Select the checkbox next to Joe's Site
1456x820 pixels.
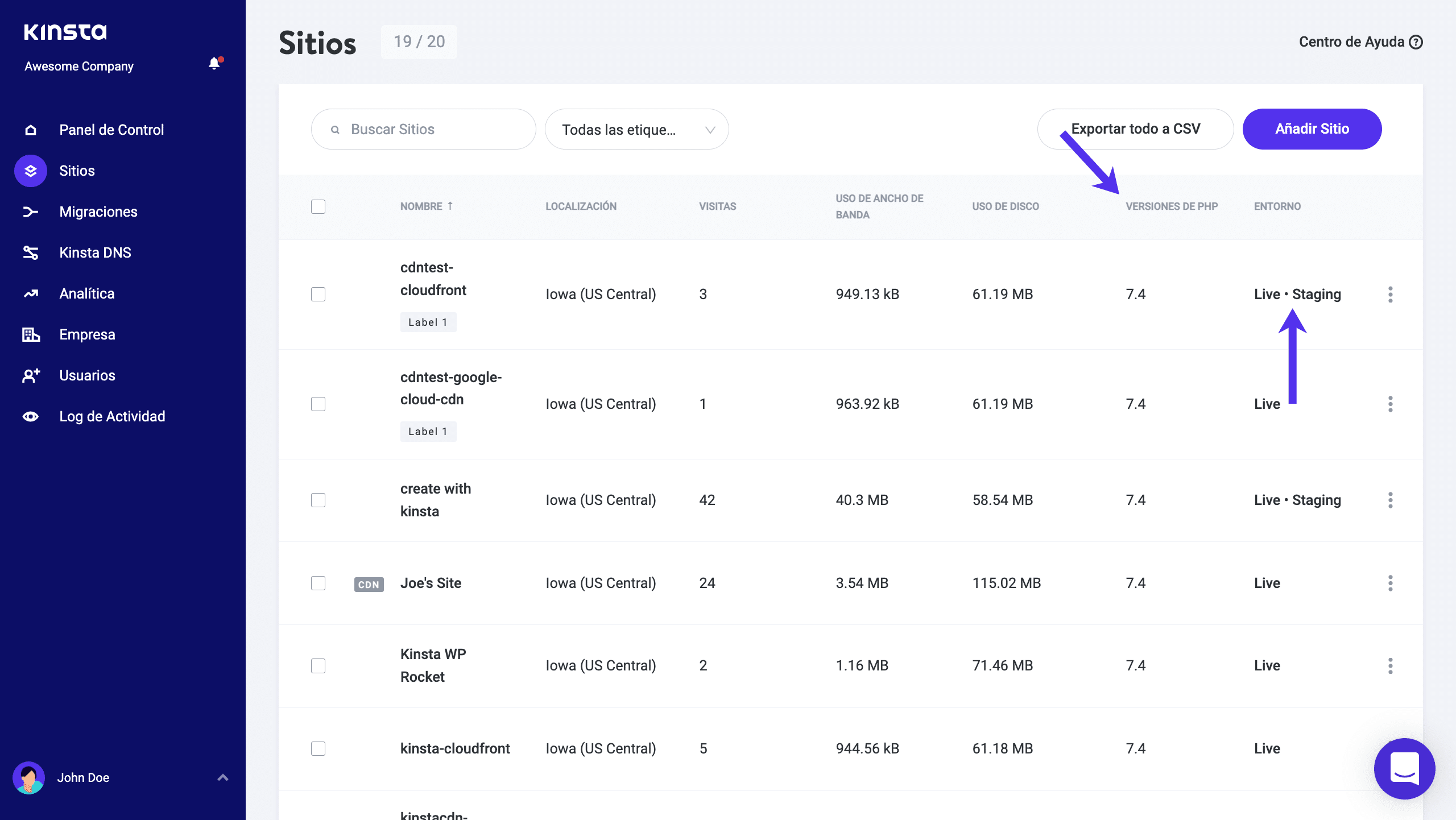pos(318,583)
